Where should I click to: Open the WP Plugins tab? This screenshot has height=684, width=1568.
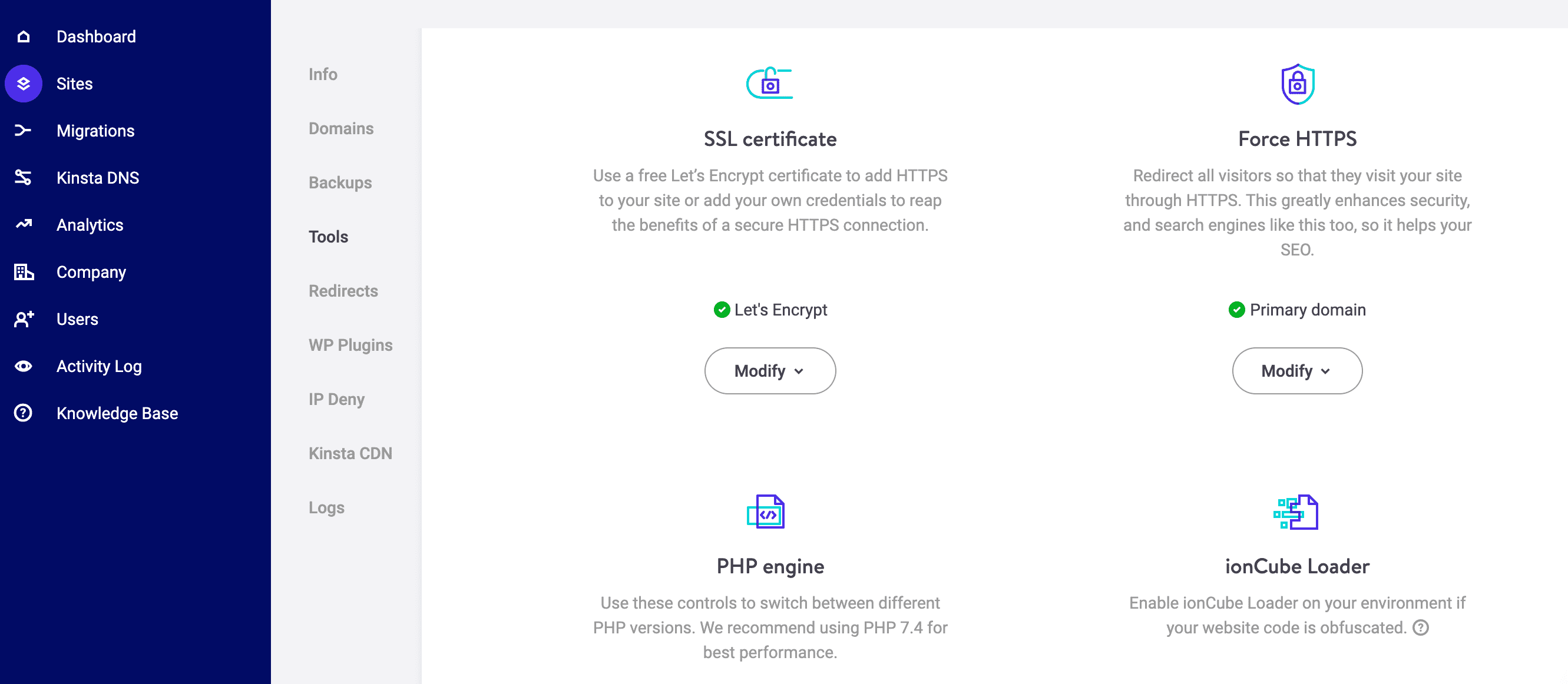350,345
